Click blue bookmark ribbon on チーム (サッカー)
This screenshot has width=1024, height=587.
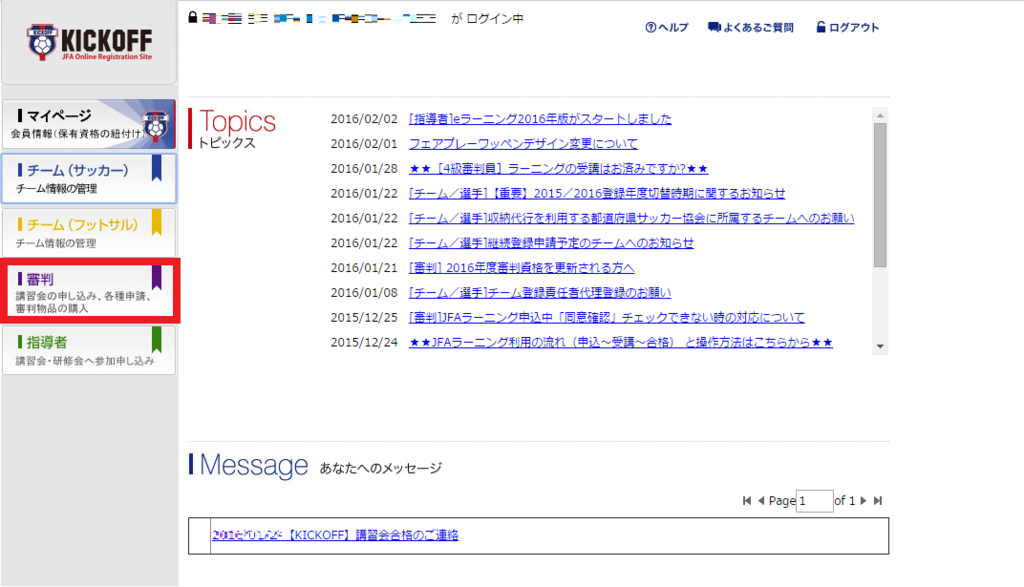pyautogui.click(x=157, y=168)
